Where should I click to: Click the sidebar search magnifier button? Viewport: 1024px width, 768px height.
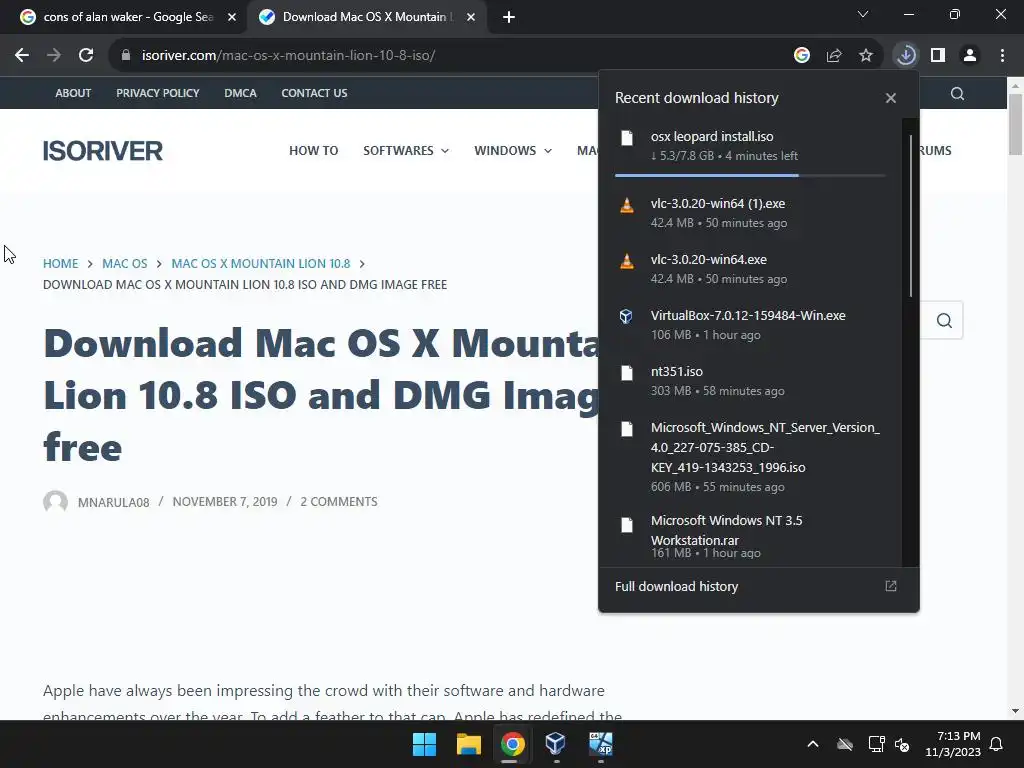pyautogui.click(x=944, y=321)
